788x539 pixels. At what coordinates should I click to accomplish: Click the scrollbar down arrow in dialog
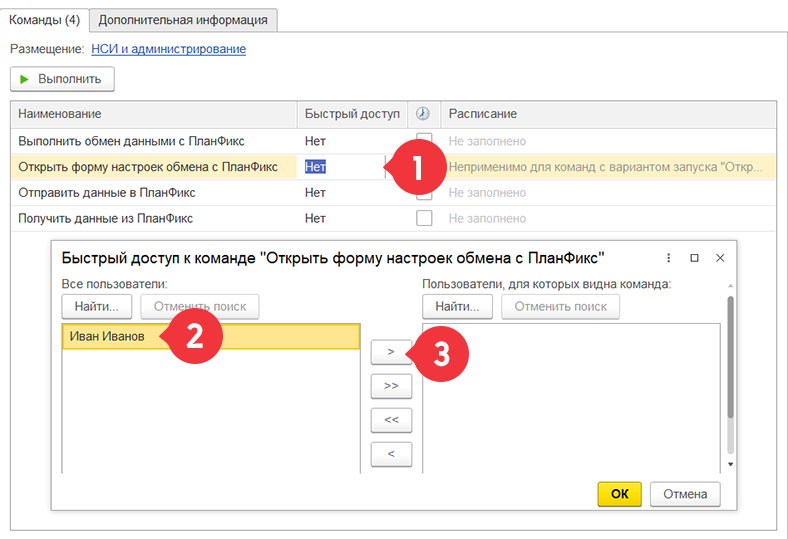point(731,464)
